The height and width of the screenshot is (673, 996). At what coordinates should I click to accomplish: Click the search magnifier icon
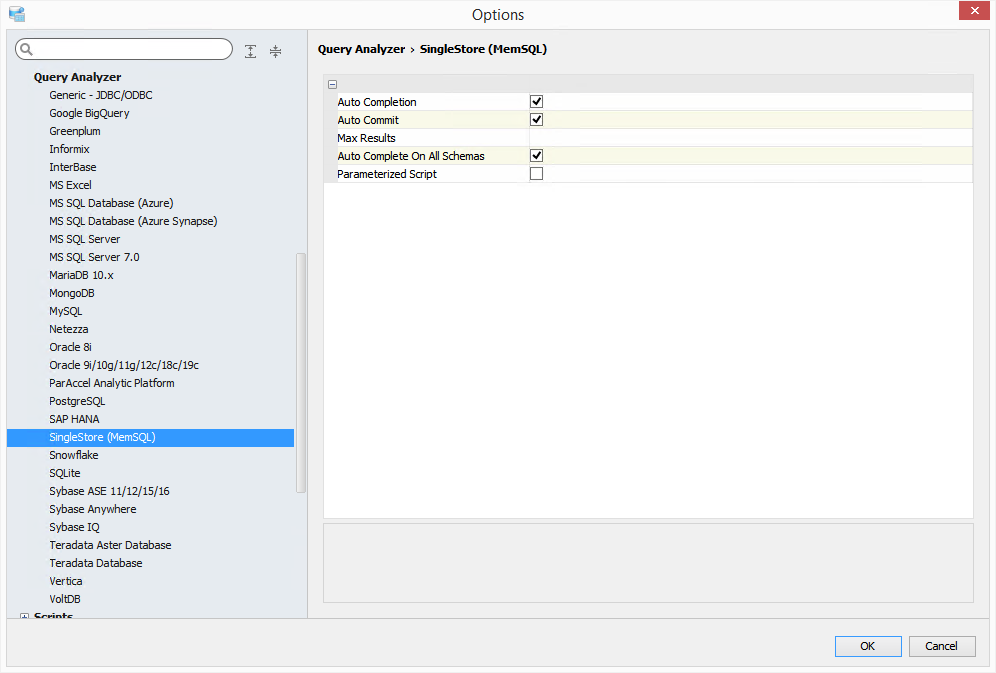click(27, 50)
